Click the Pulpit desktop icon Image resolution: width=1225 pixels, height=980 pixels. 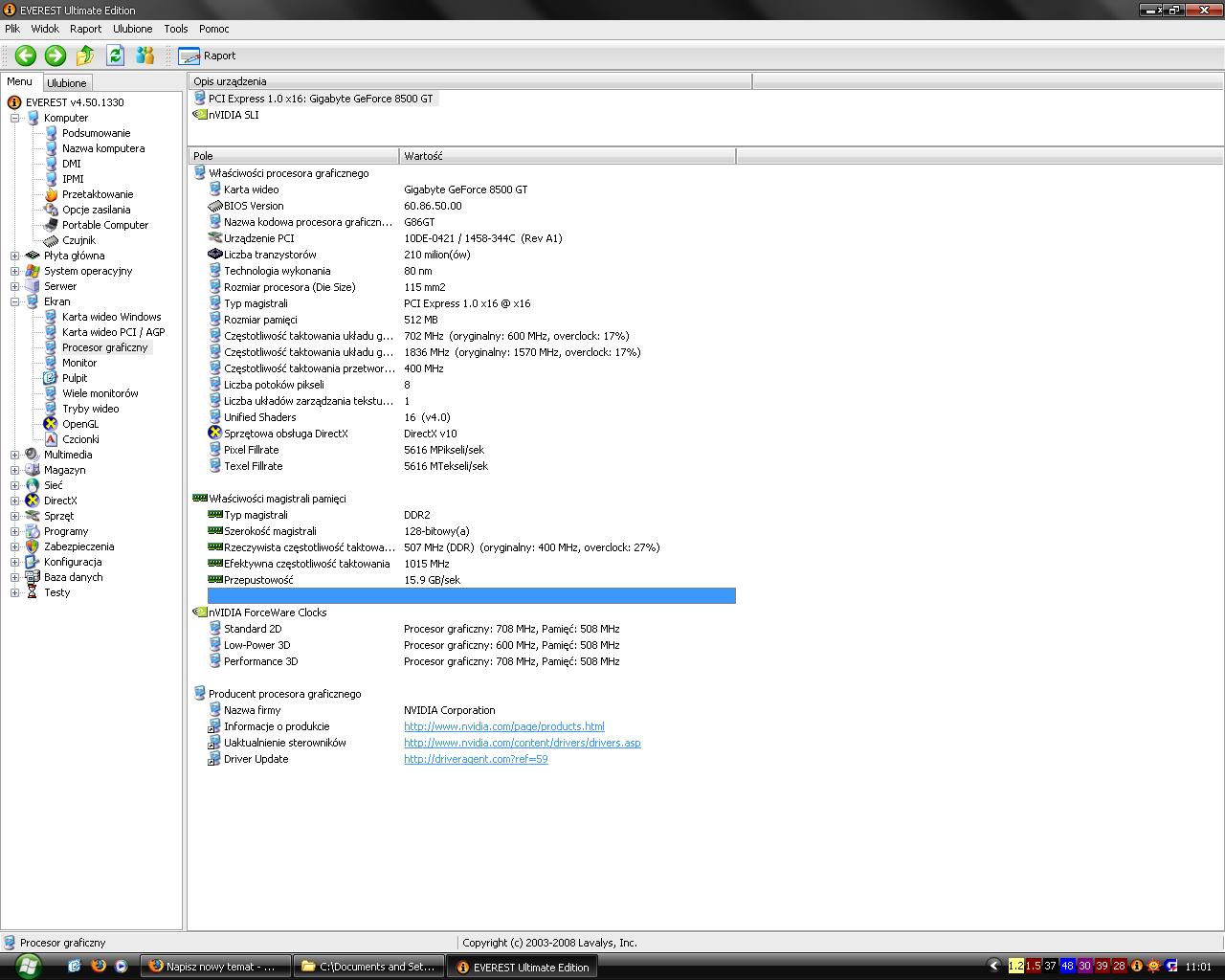(x=52, y=378)
